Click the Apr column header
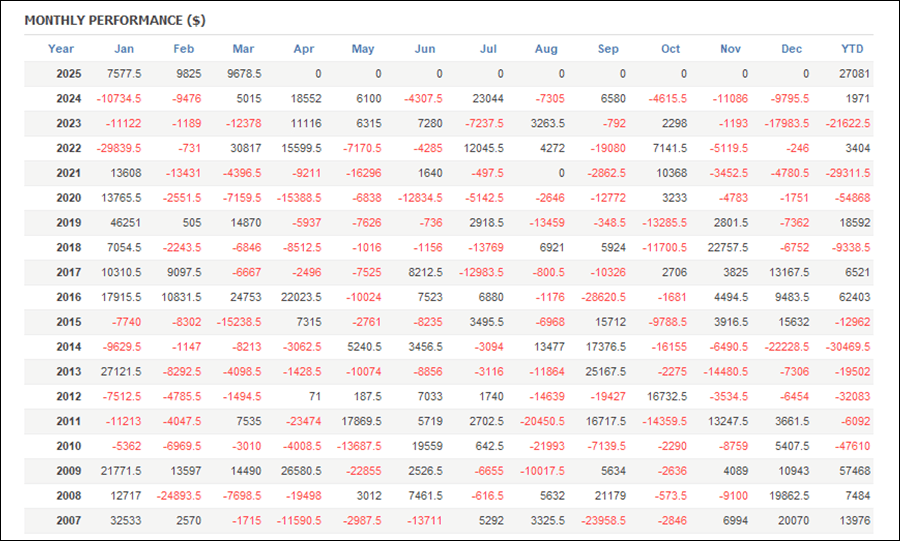This screenshot has height=541, width=900. (304, 49)
